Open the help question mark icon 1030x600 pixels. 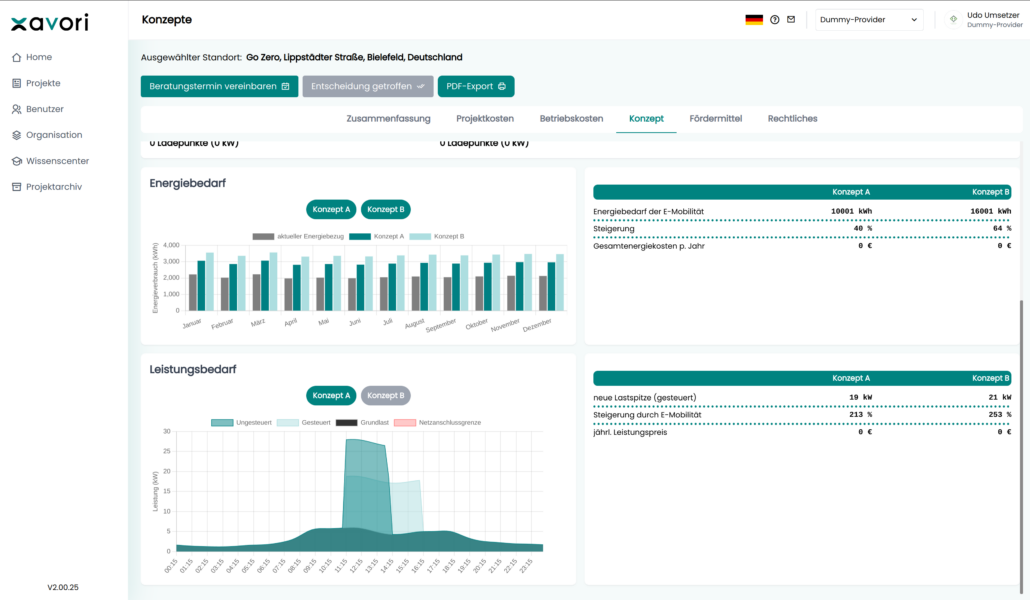[774, 20]
